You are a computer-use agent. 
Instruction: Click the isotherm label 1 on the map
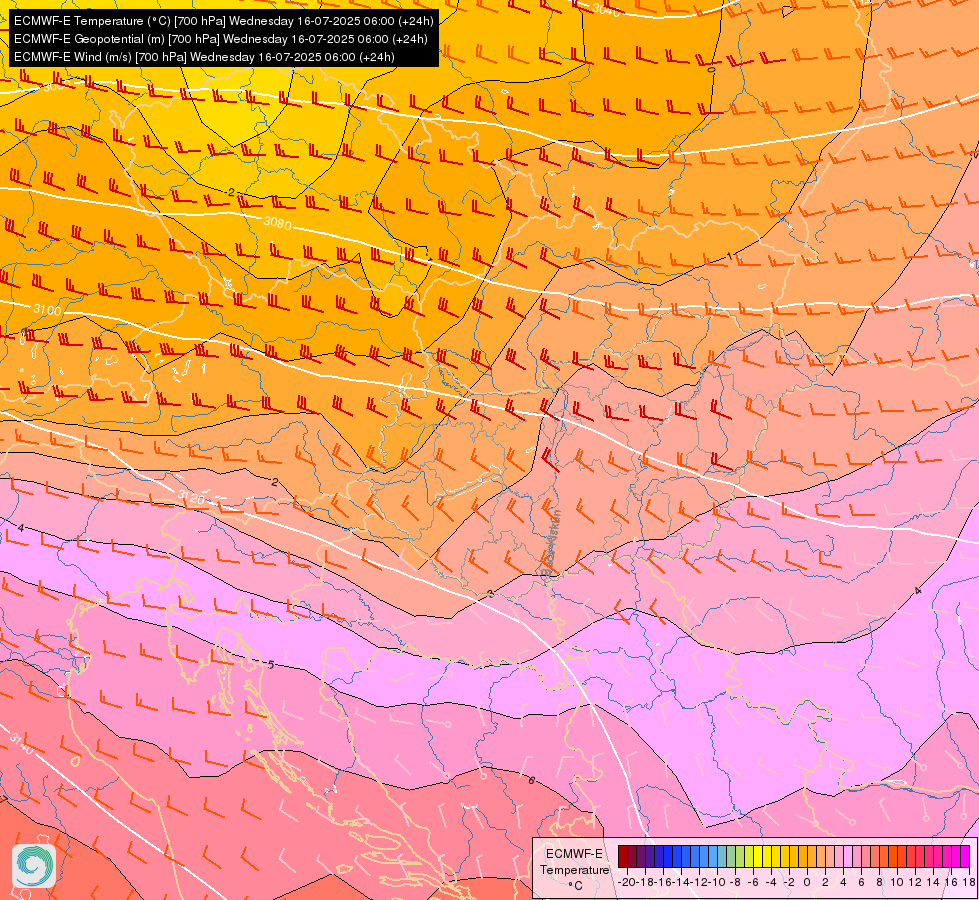(x=730, y=257)
